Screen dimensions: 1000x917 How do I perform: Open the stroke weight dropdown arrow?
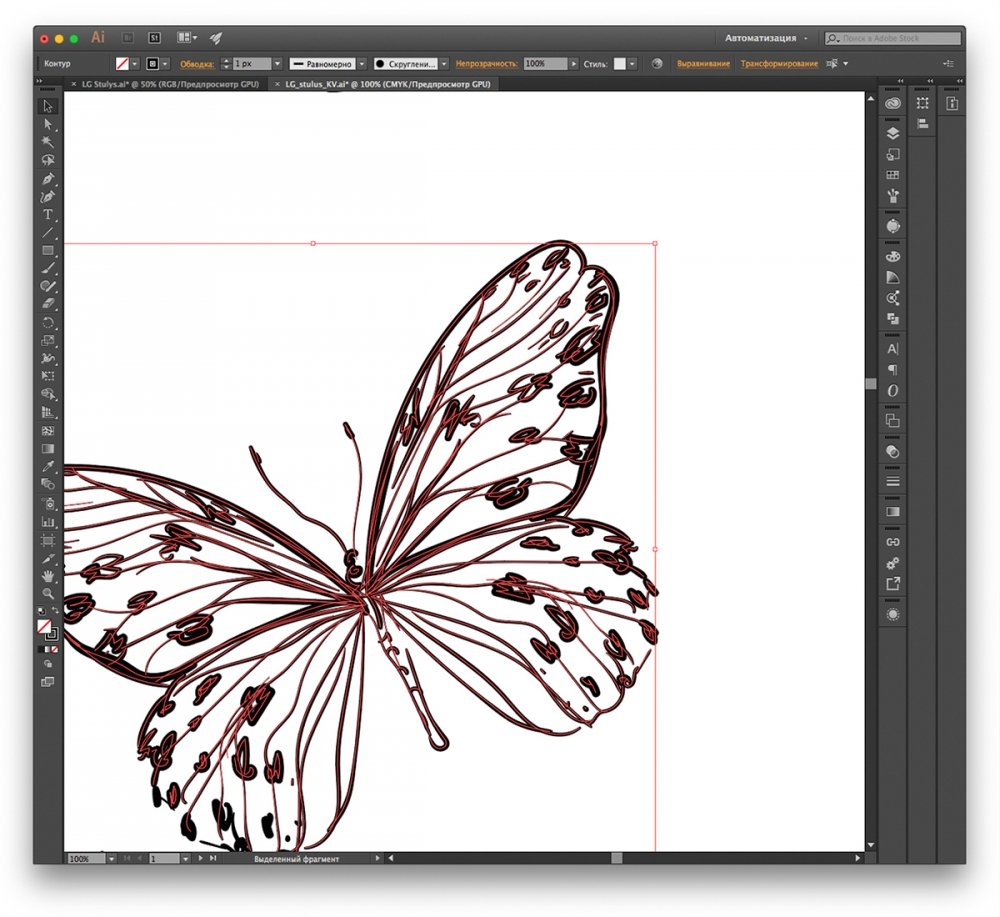point(277,64)
